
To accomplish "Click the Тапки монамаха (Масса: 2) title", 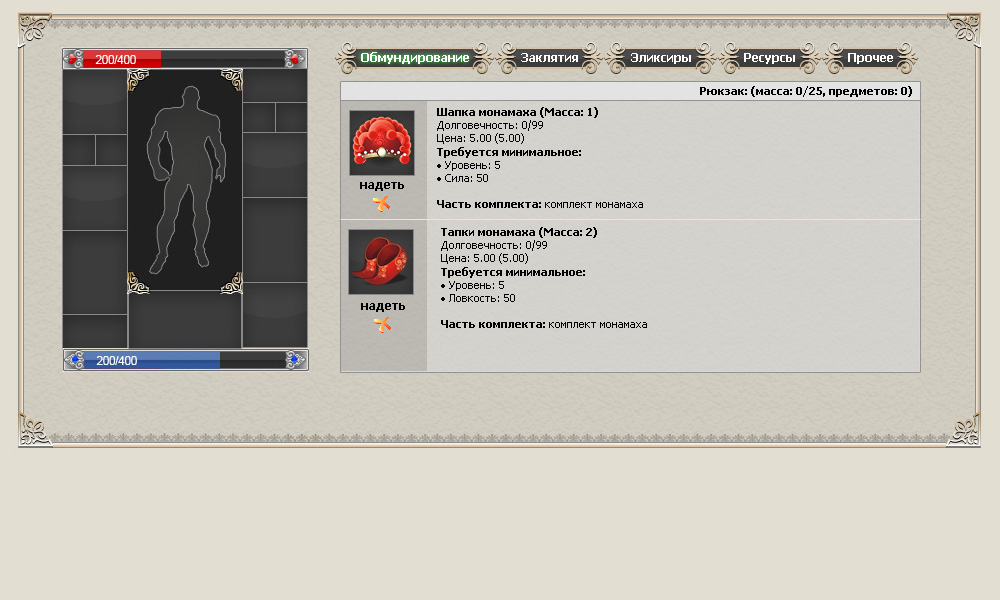I will tap(518, 232).
